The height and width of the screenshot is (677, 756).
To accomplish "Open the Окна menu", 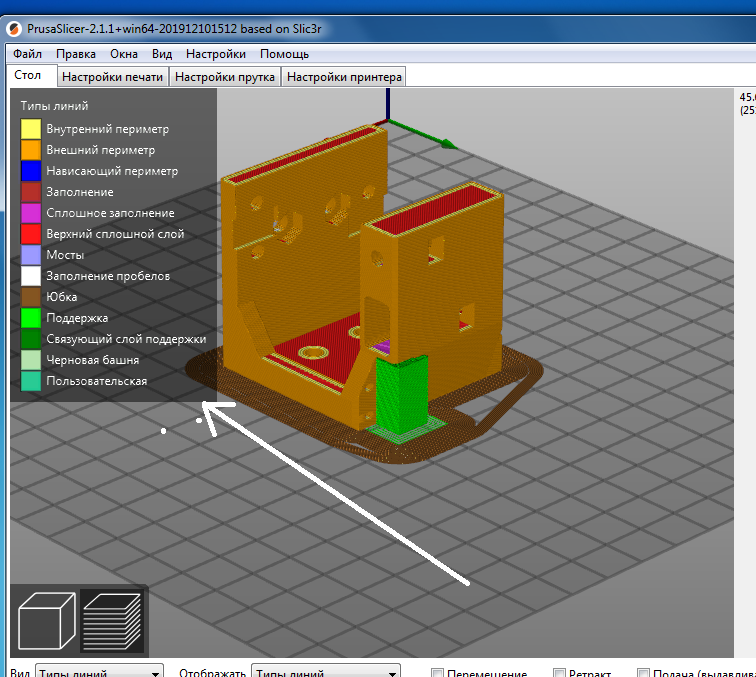I will pyautogui.click(x=124, y=54).
